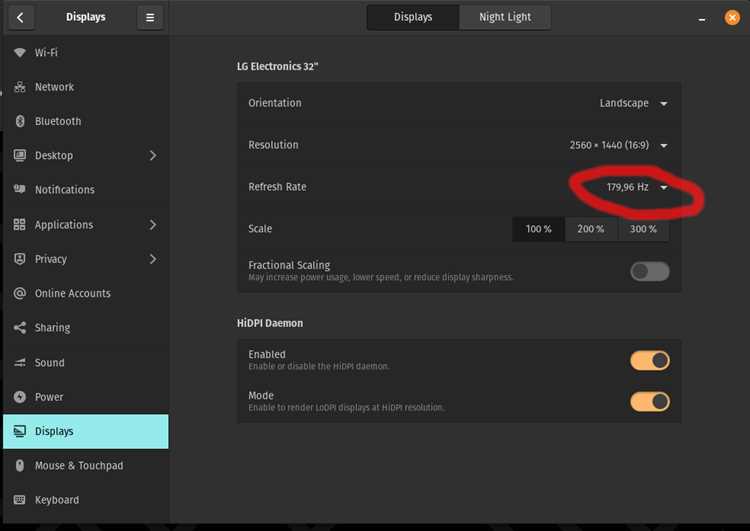Click the Desktop monitor icon
The height and width of the screenshot is (531, 750).
coord(20,155)
